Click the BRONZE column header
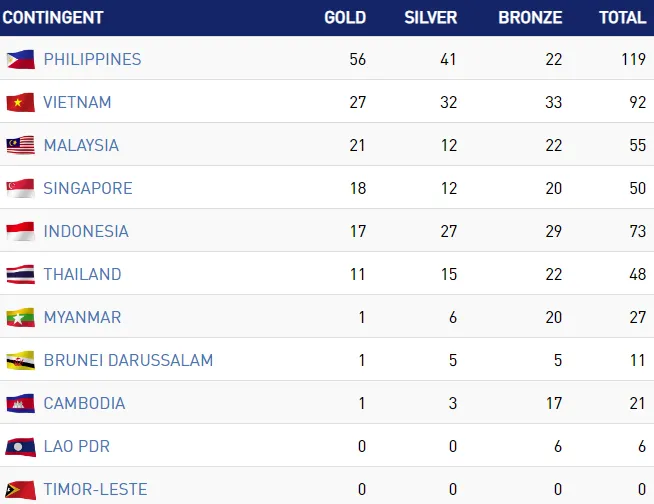The width and height of the screenshot is (654, 504). coord(530,17)
